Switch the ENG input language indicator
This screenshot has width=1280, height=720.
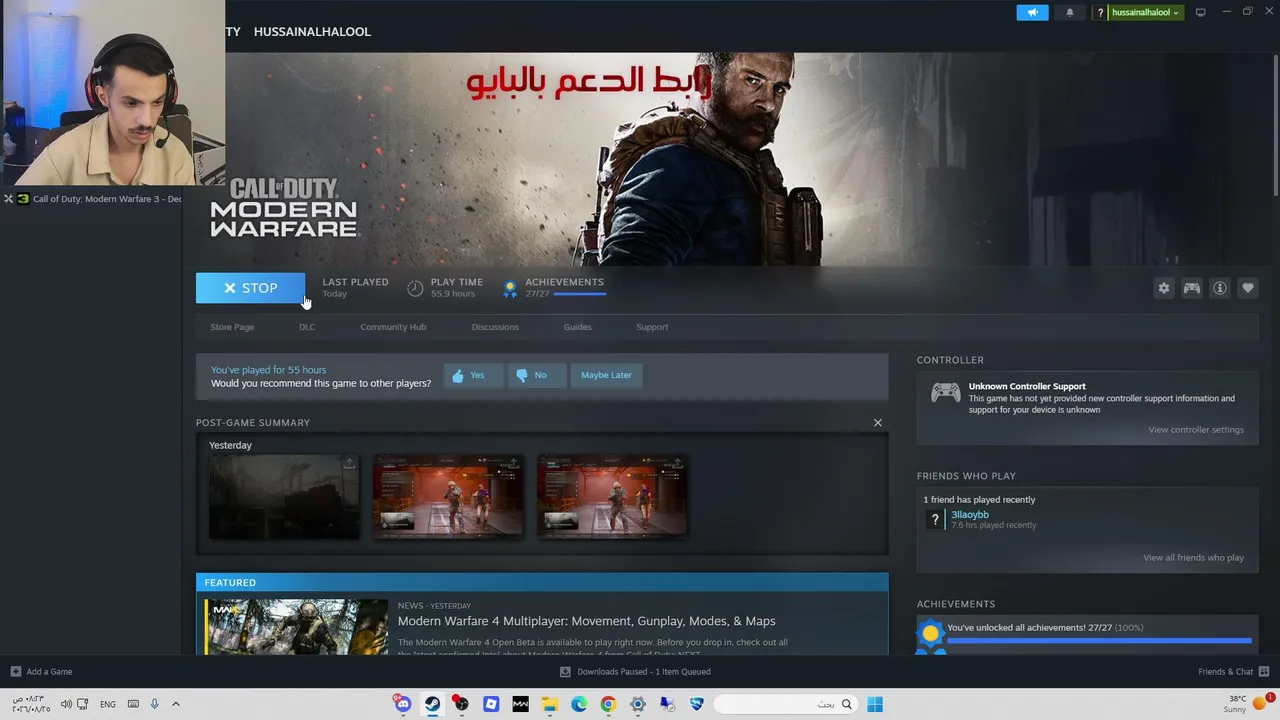(108, 704)
